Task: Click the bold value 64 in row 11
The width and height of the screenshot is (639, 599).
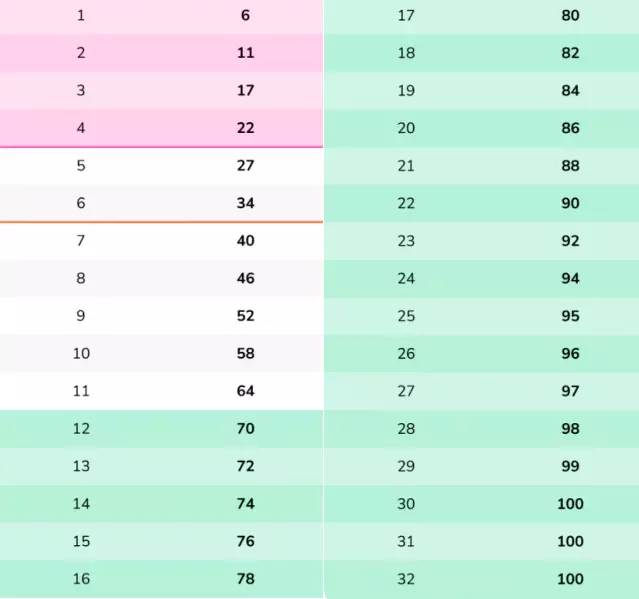Action: [x=245, y=391]
